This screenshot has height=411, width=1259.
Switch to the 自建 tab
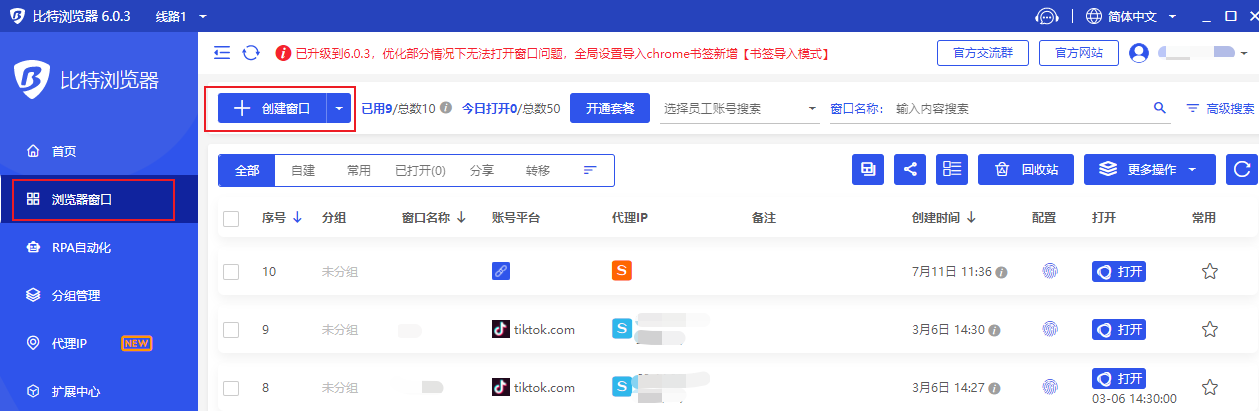pyautogui.click(x=303, y=171)
